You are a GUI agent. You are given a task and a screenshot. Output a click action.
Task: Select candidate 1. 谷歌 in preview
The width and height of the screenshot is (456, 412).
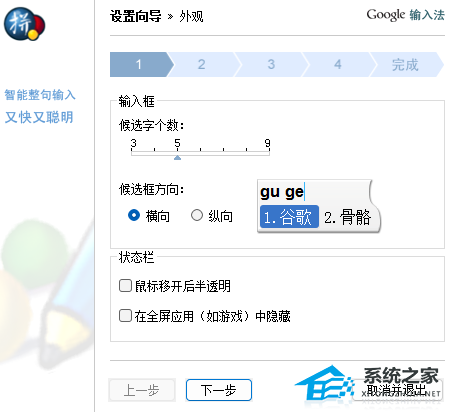[x=289, y=217]
